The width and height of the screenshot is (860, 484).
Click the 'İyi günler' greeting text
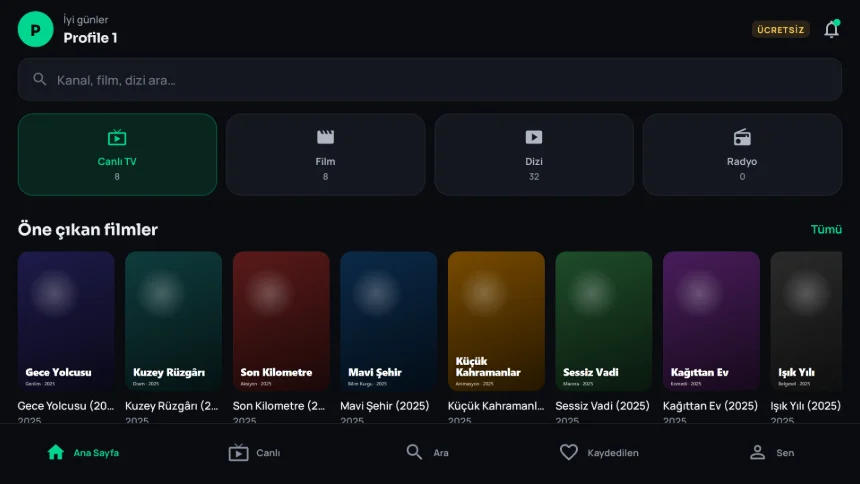[86, 20]
